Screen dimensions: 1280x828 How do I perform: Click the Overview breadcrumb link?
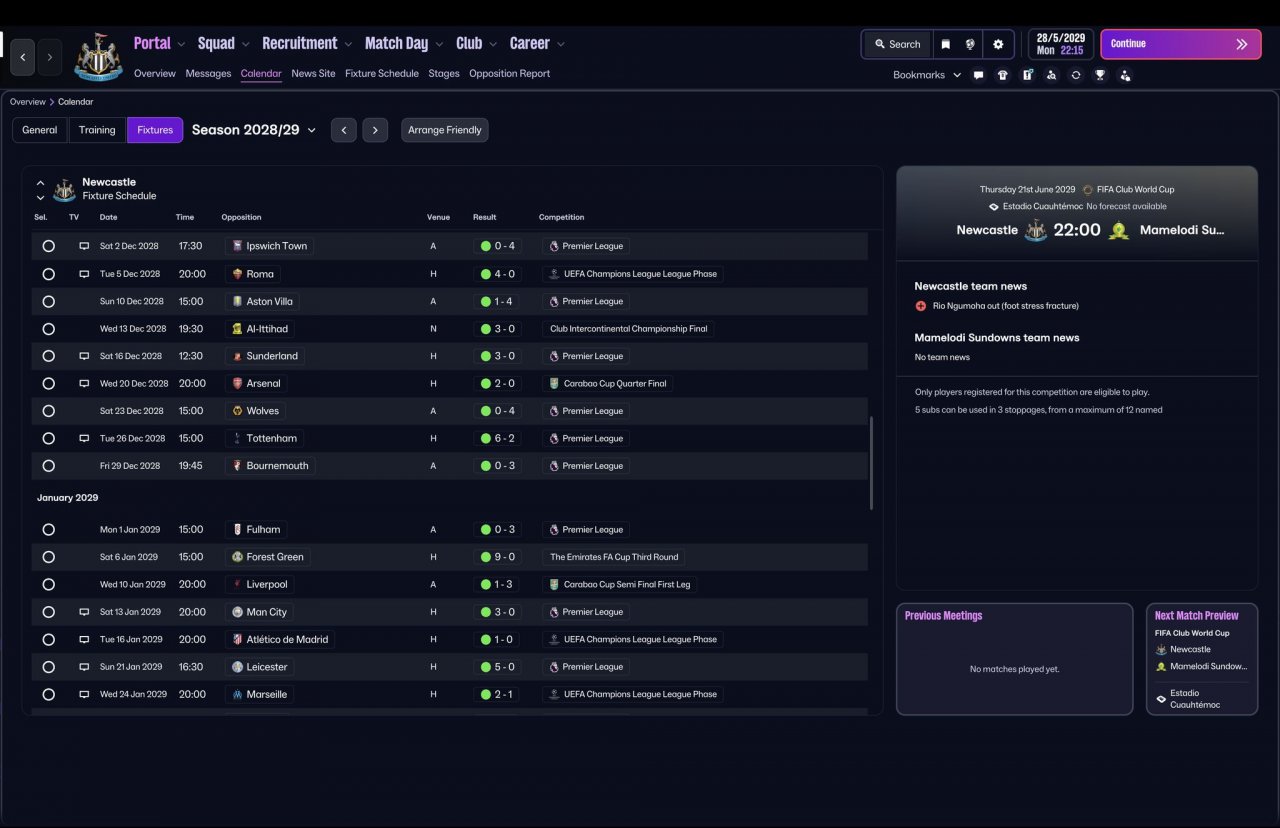(x=28, y=102)
